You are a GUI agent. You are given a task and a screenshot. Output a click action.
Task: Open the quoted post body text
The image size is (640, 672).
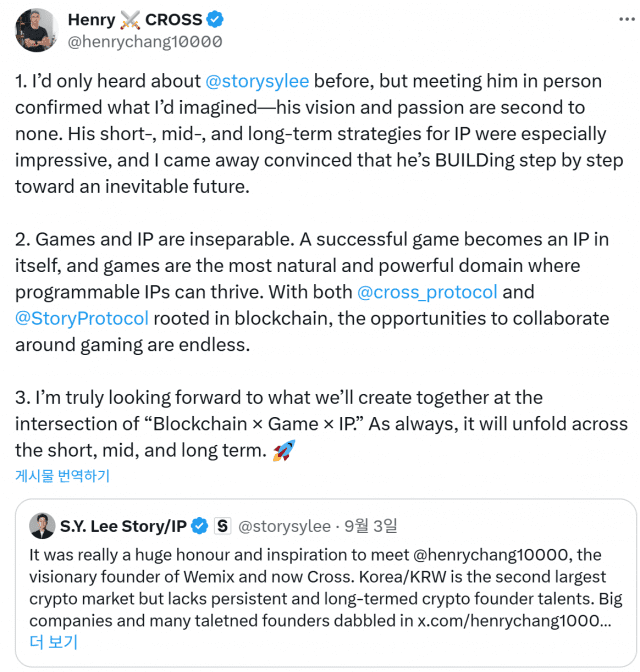click(x=300, y=587)
